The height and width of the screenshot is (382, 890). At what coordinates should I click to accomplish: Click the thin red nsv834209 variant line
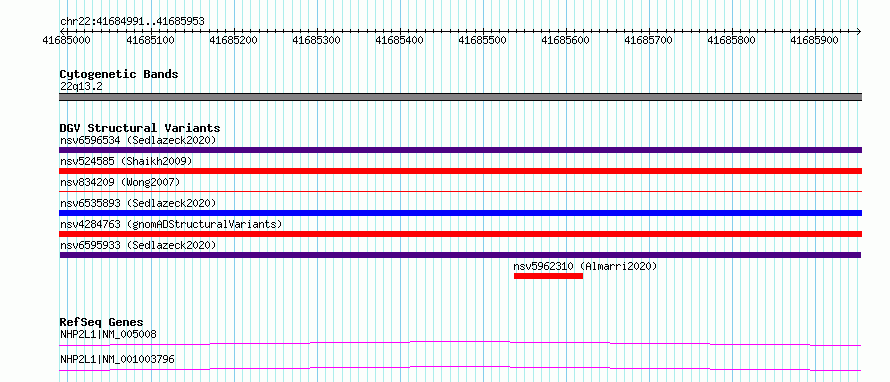[460, 192]
